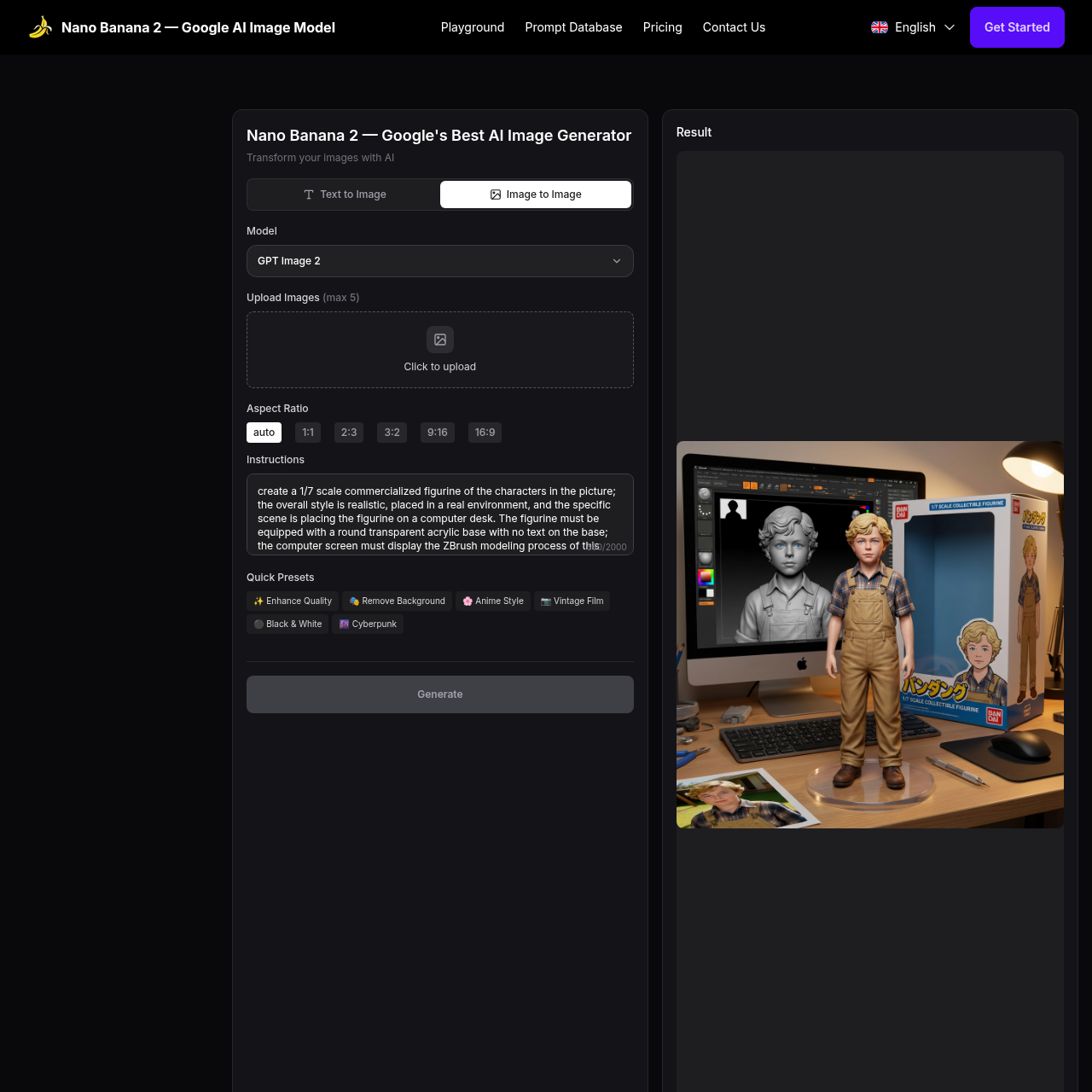Select the Image to Image tab
Screen dimensions: 1092x1092
click(536, 195)
